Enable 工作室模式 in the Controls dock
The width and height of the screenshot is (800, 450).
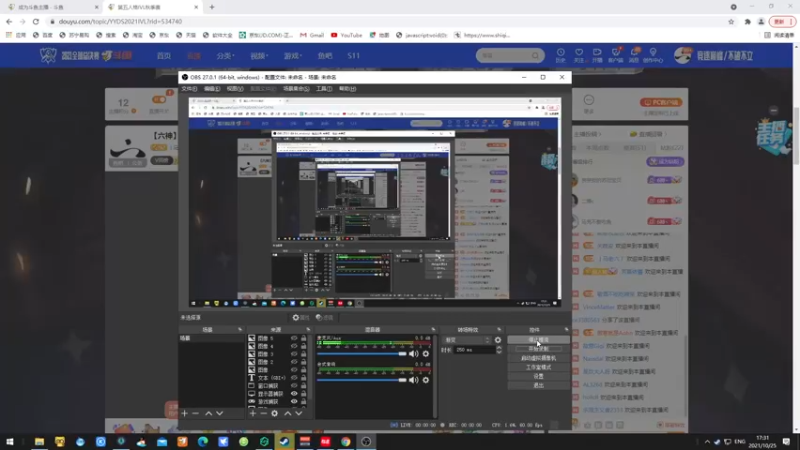[x=538, y=367]
